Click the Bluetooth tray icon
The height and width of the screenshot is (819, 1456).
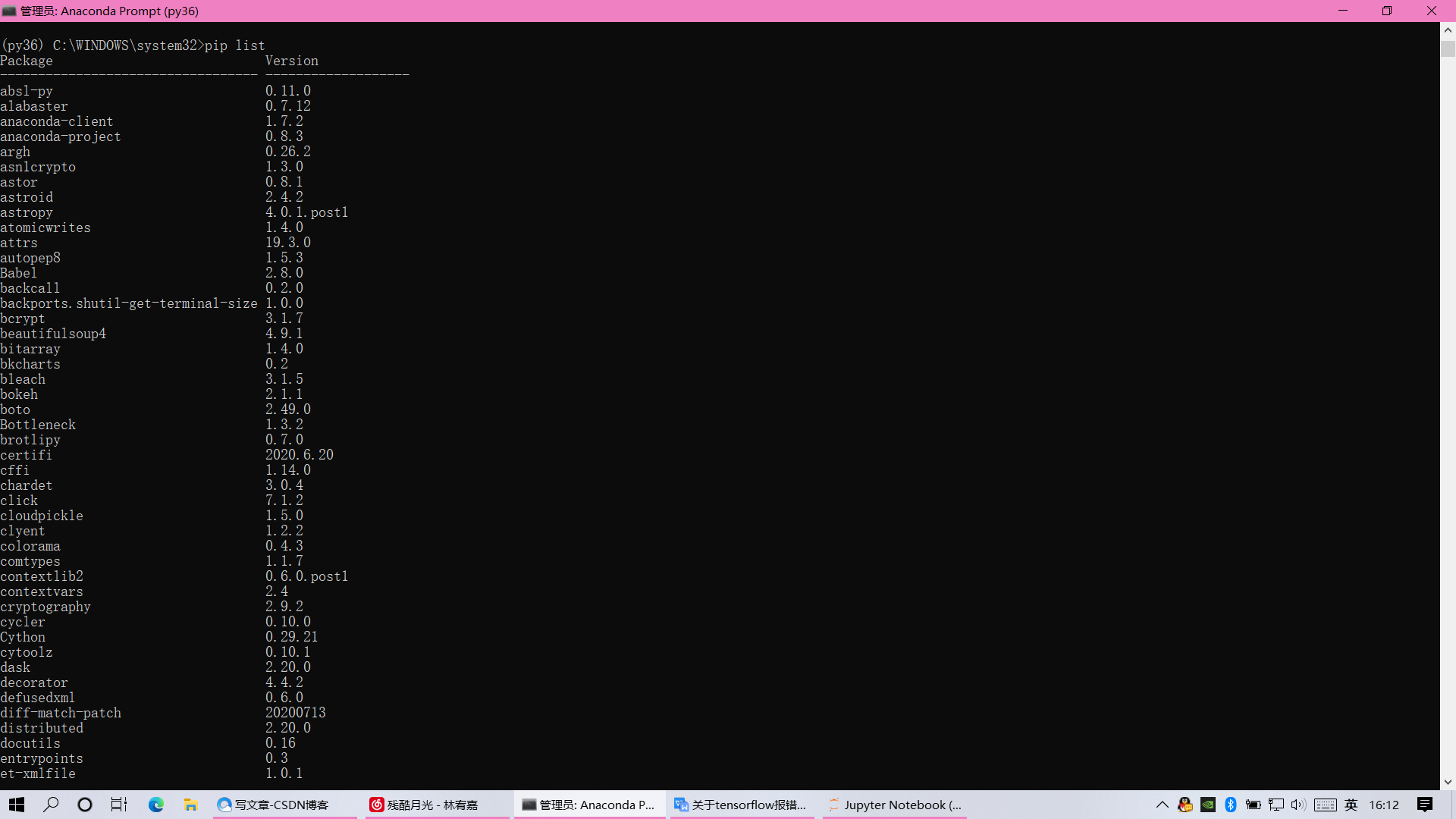pos(1231,805)
